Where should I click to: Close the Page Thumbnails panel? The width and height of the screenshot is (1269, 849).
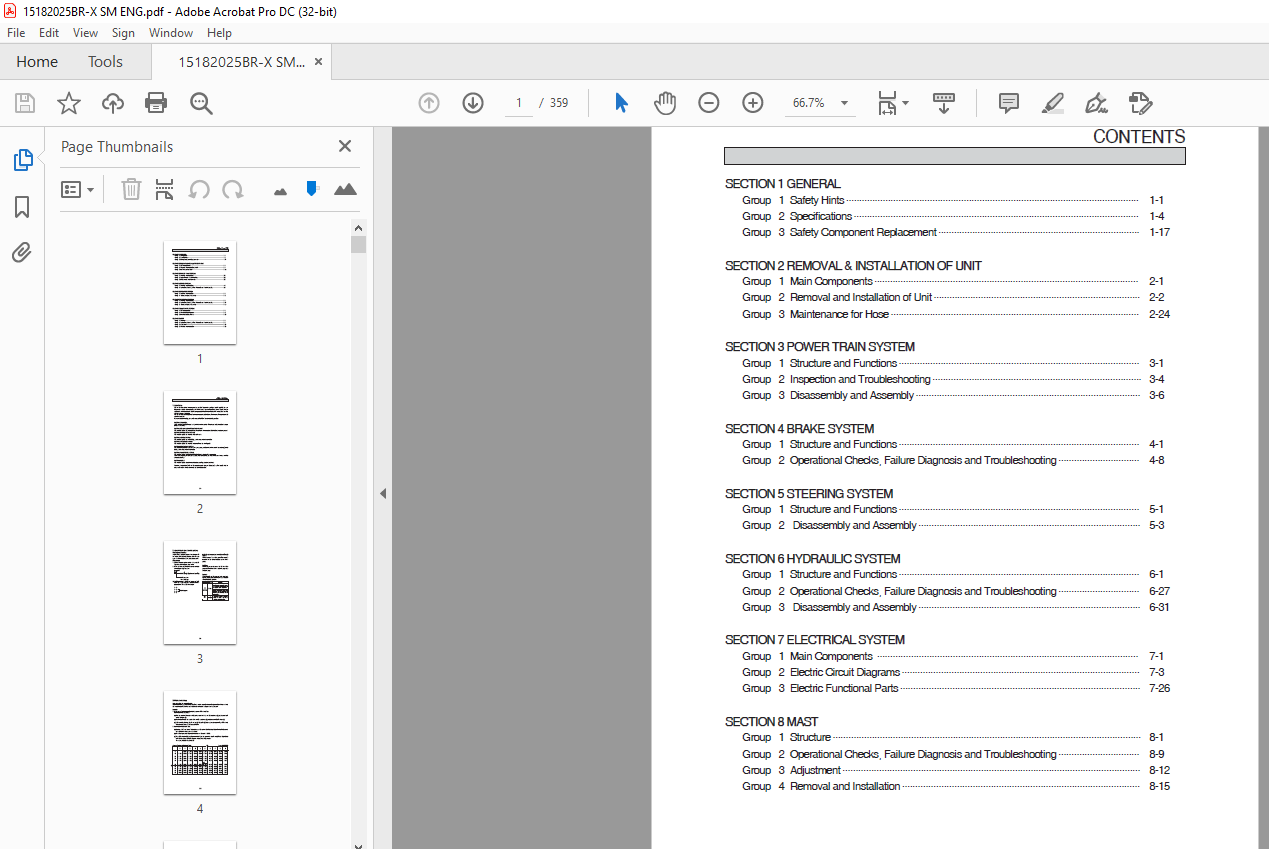tap(345, 146)
